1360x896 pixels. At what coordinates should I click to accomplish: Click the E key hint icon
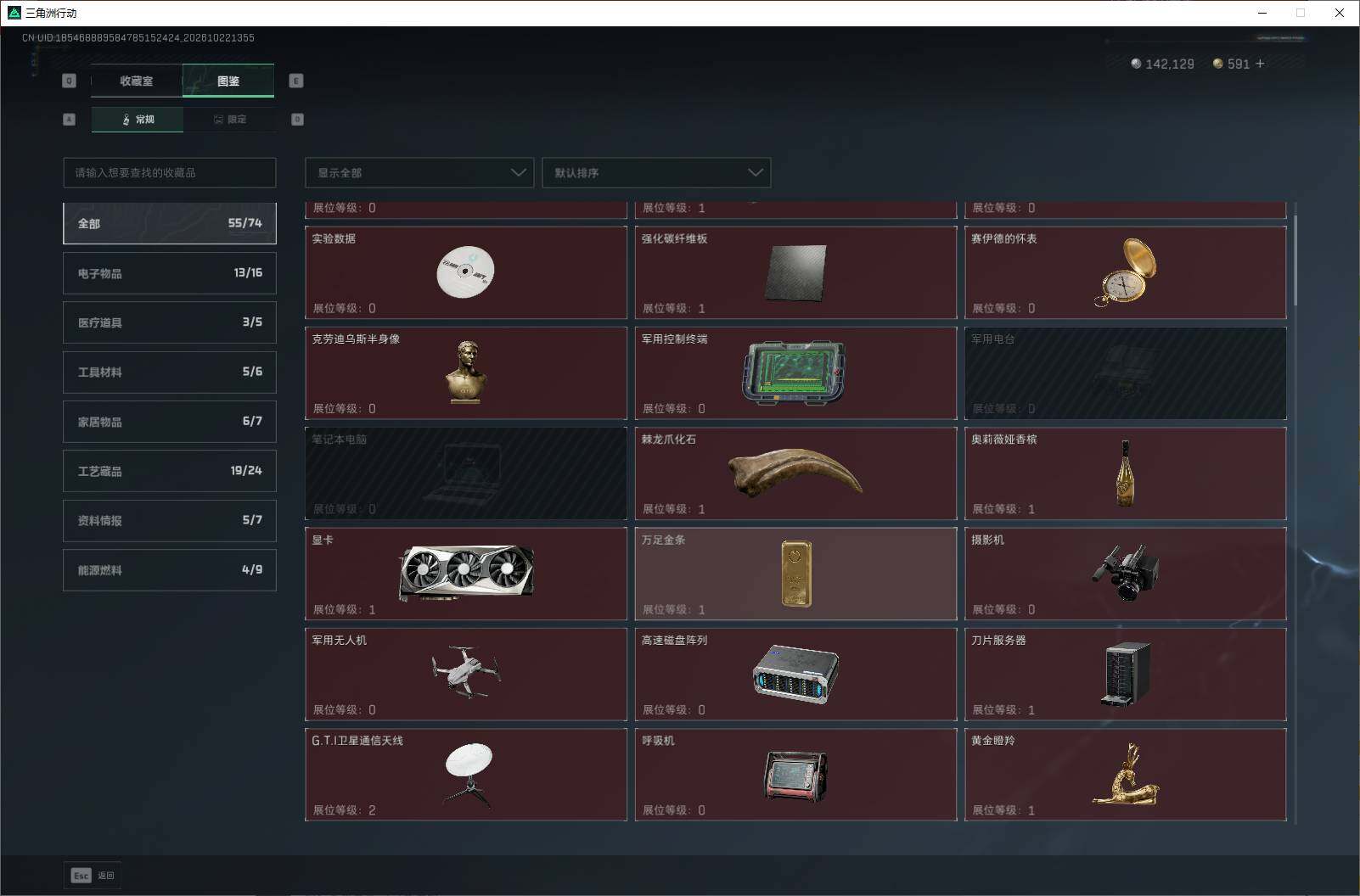(x=295, y=81)
